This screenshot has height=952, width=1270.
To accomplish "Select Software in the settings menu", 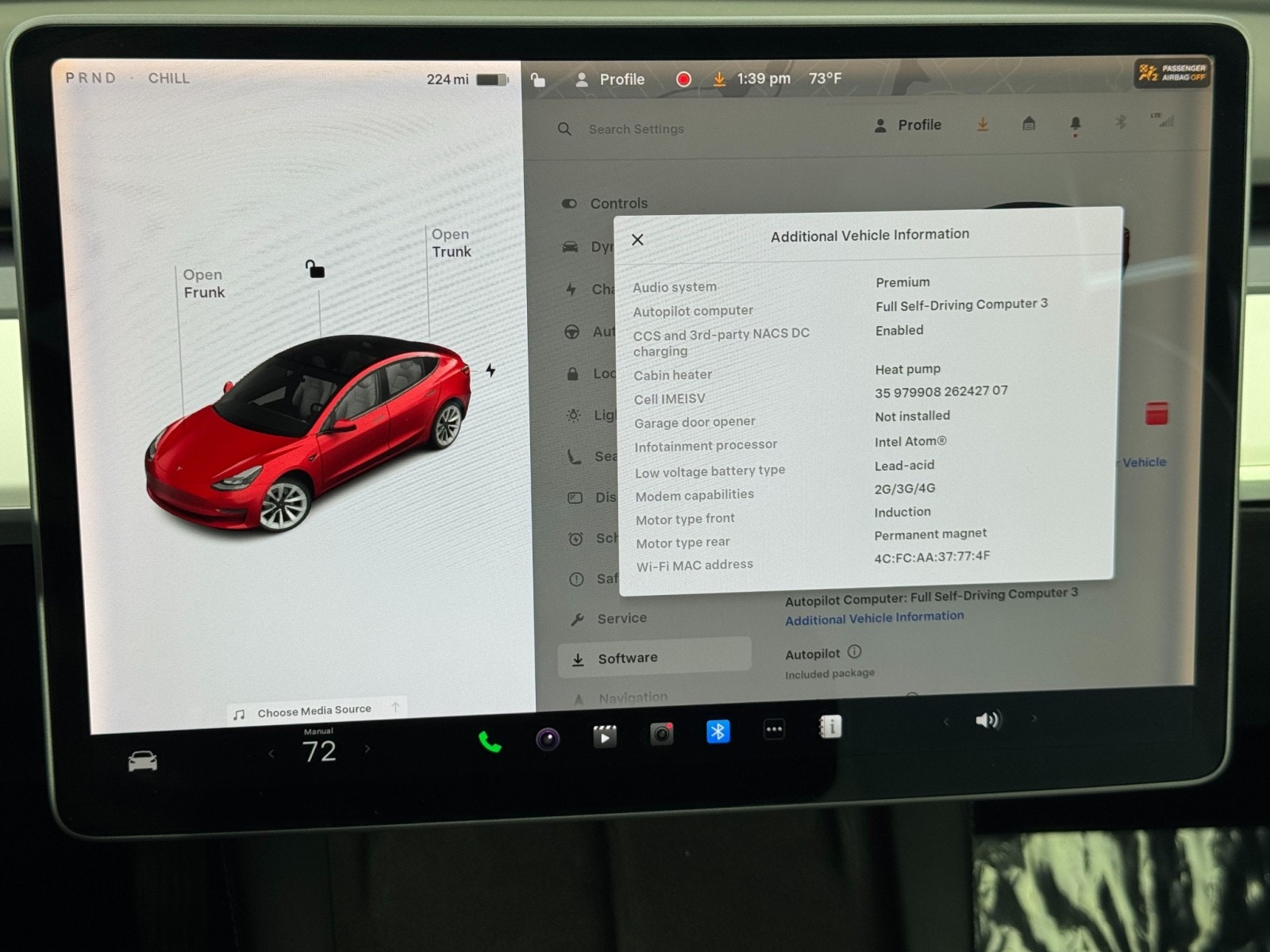I will tap(627, 658).
